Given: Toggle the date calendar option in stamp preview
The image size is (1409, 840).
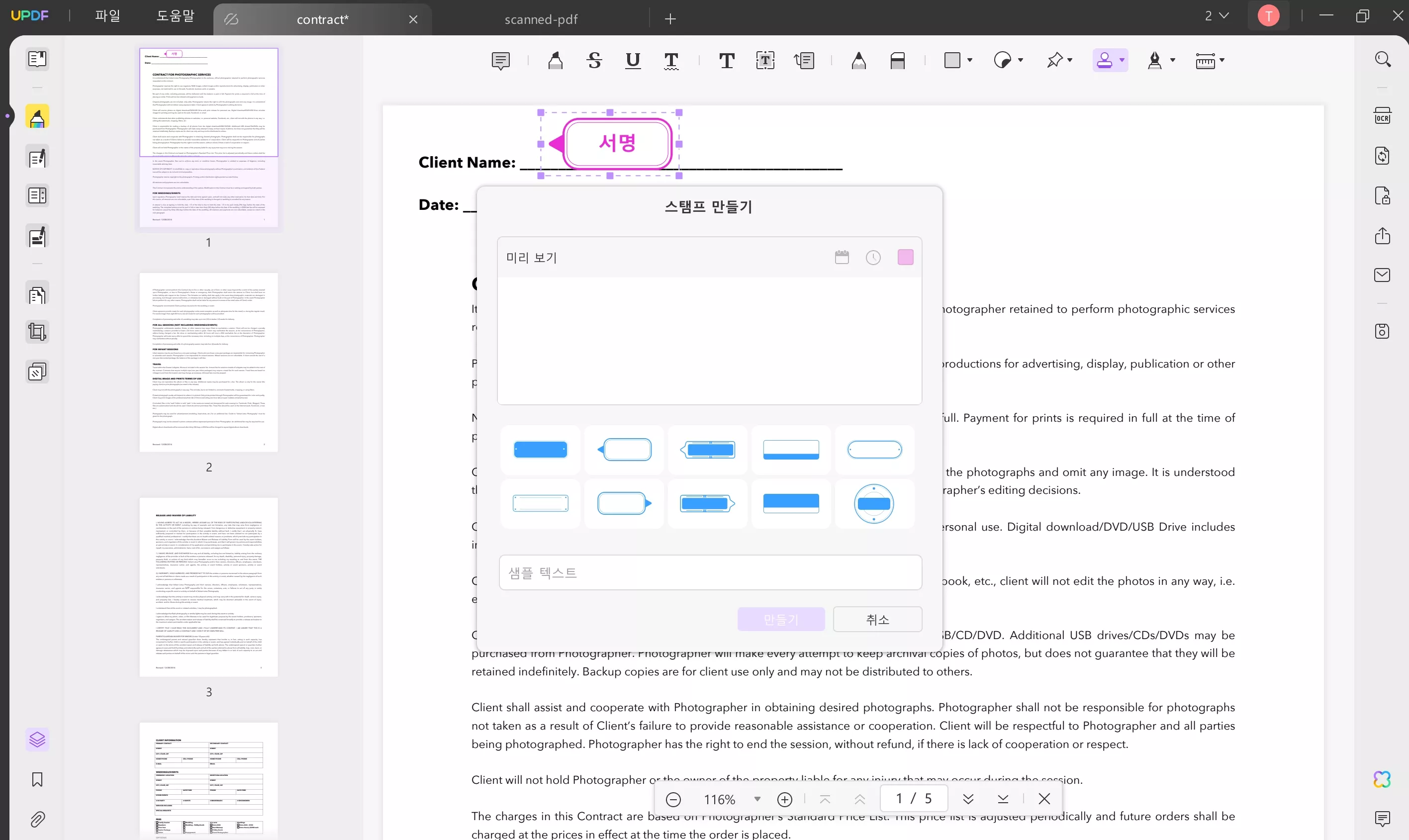Looking at the screenshot, I should (842, 258).
